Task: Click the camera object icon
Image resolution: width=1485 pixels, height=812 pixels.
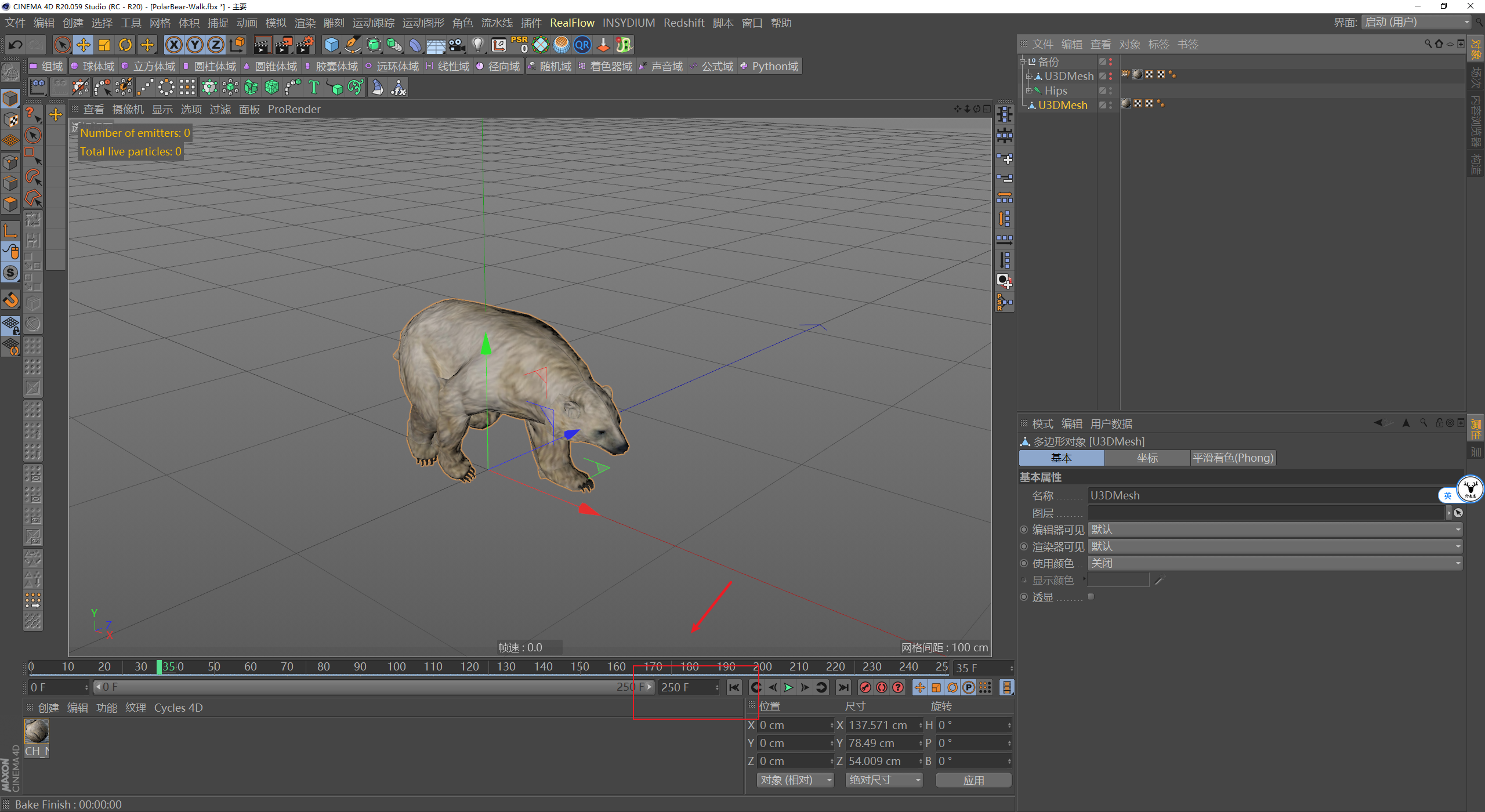Action: click(457, 45)
